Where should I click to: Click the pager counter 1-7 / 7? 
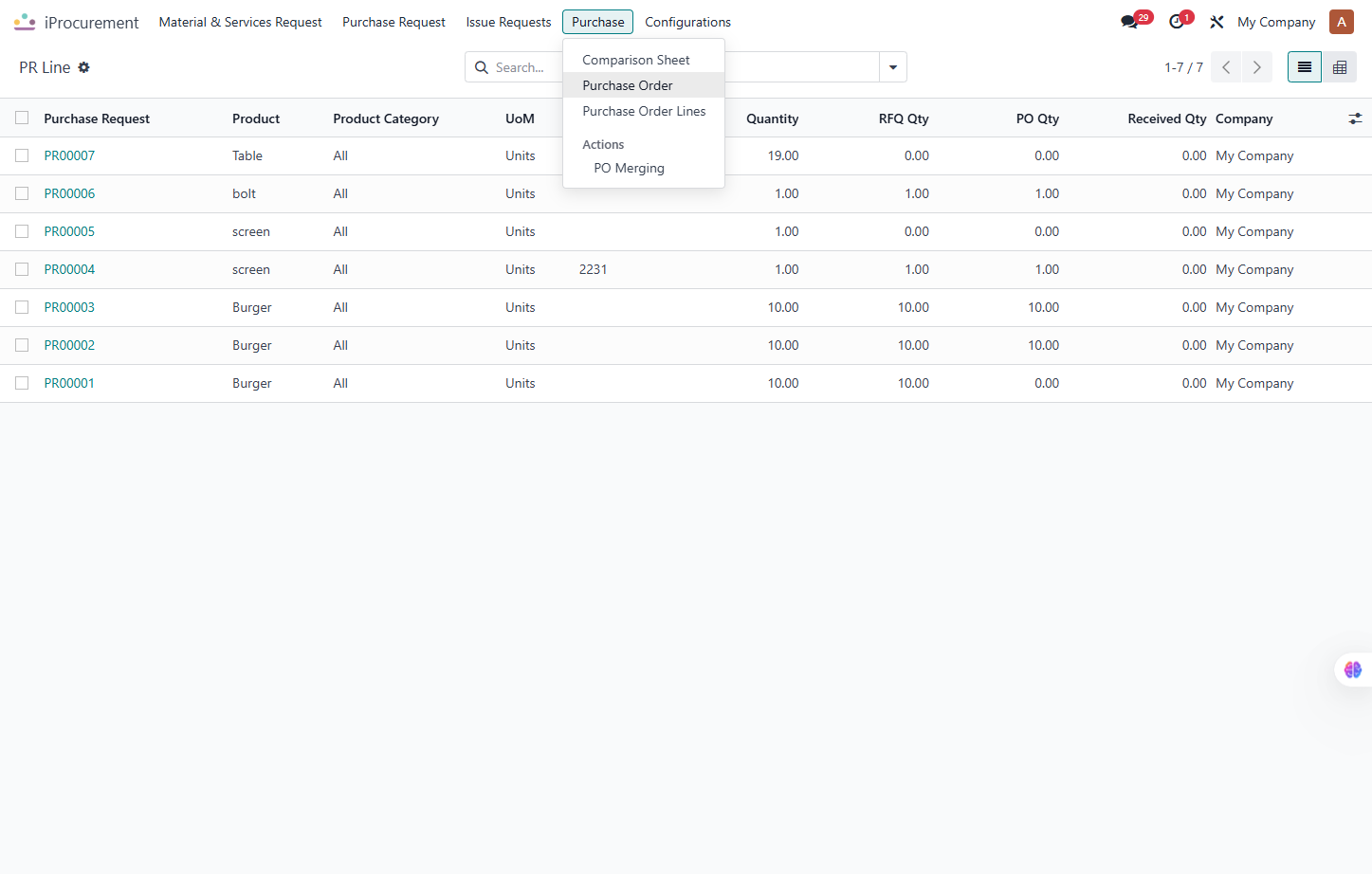(x=1183, y=67)
